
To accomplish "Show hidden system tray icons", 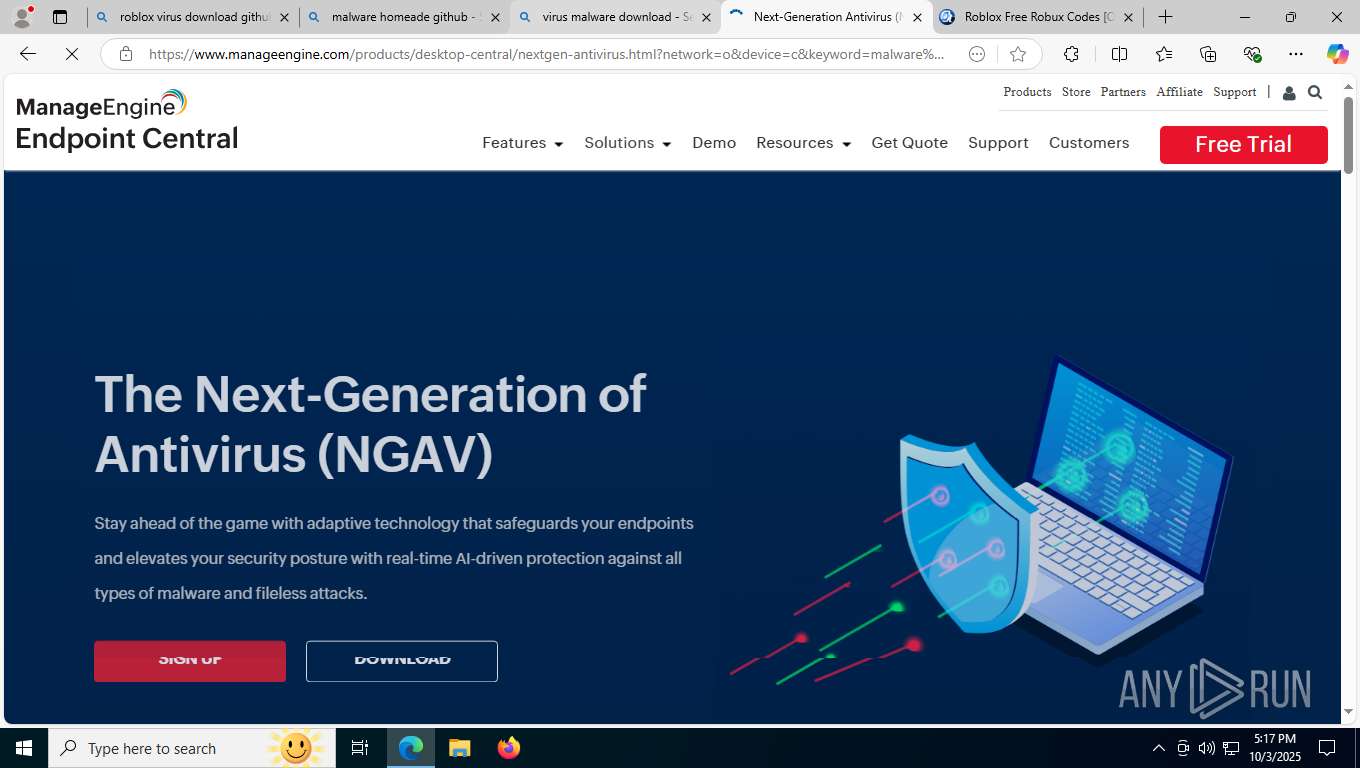I will point(1159,748).
